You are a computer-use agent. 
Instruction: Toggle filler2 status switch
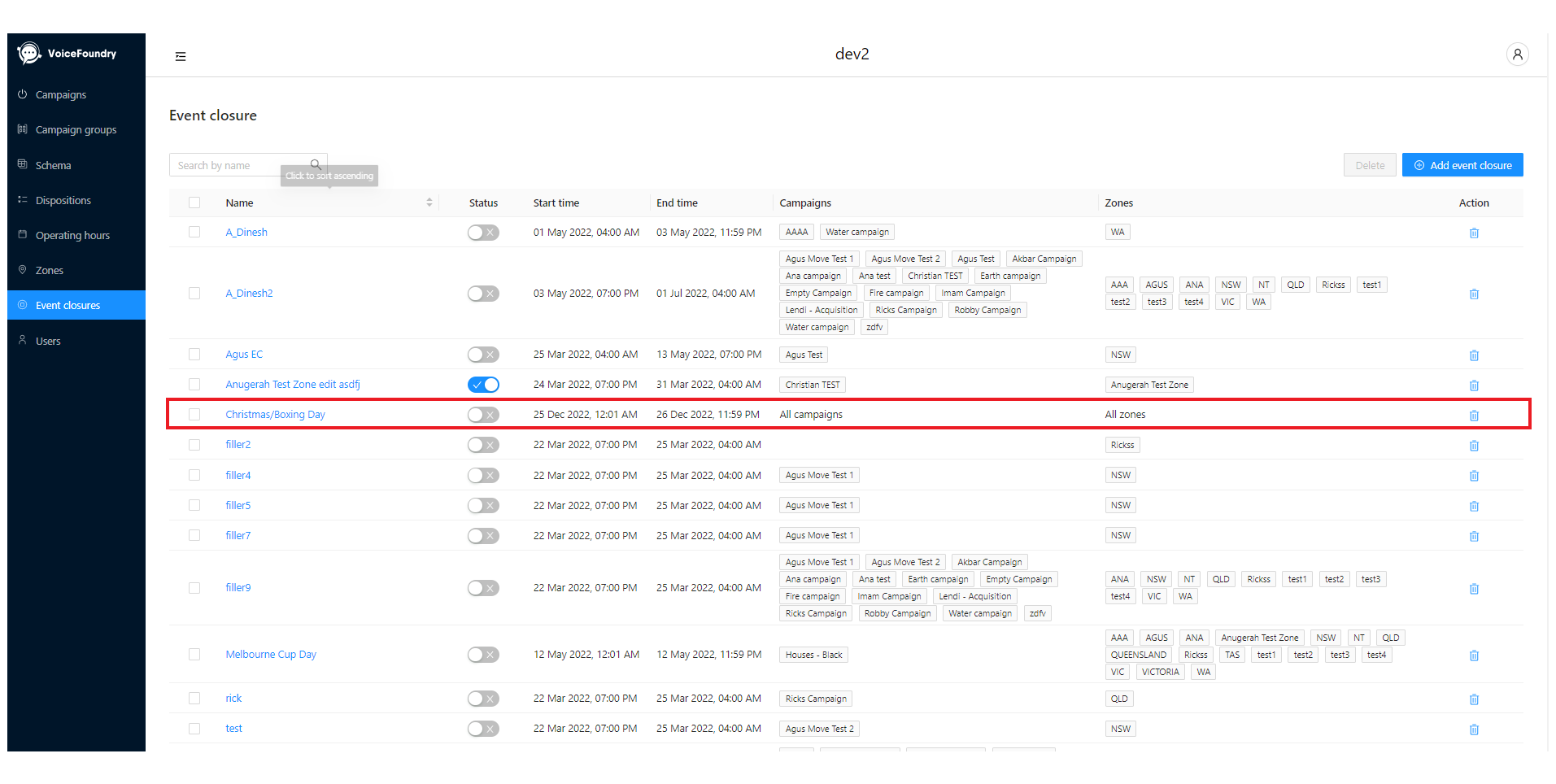coord(483,445)
